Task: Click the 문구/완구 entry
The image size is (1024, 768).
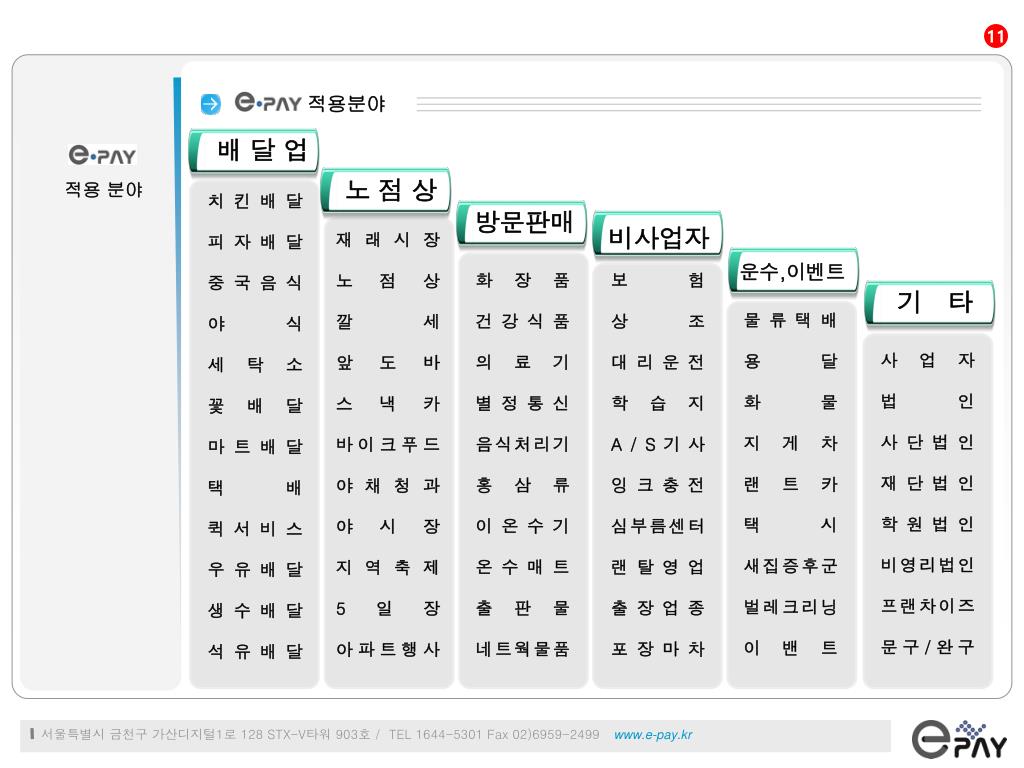Action: (x=927, y=647)
